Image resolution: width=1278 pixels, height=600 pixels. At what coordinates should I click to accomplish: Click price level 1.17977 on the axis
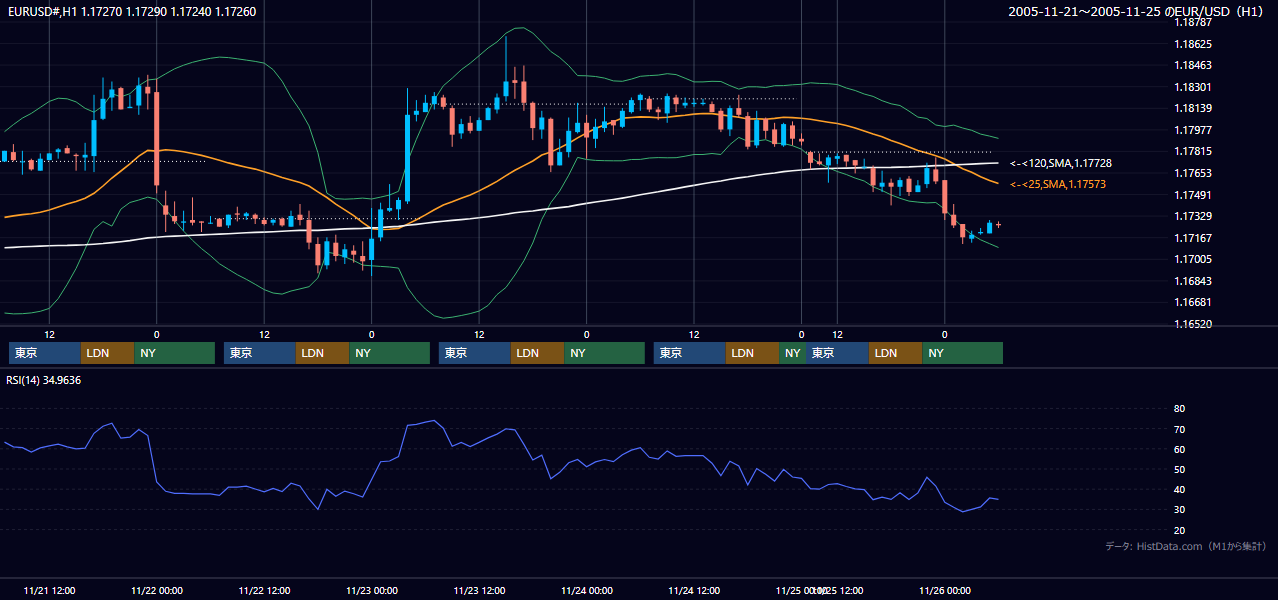(1194, 131)
